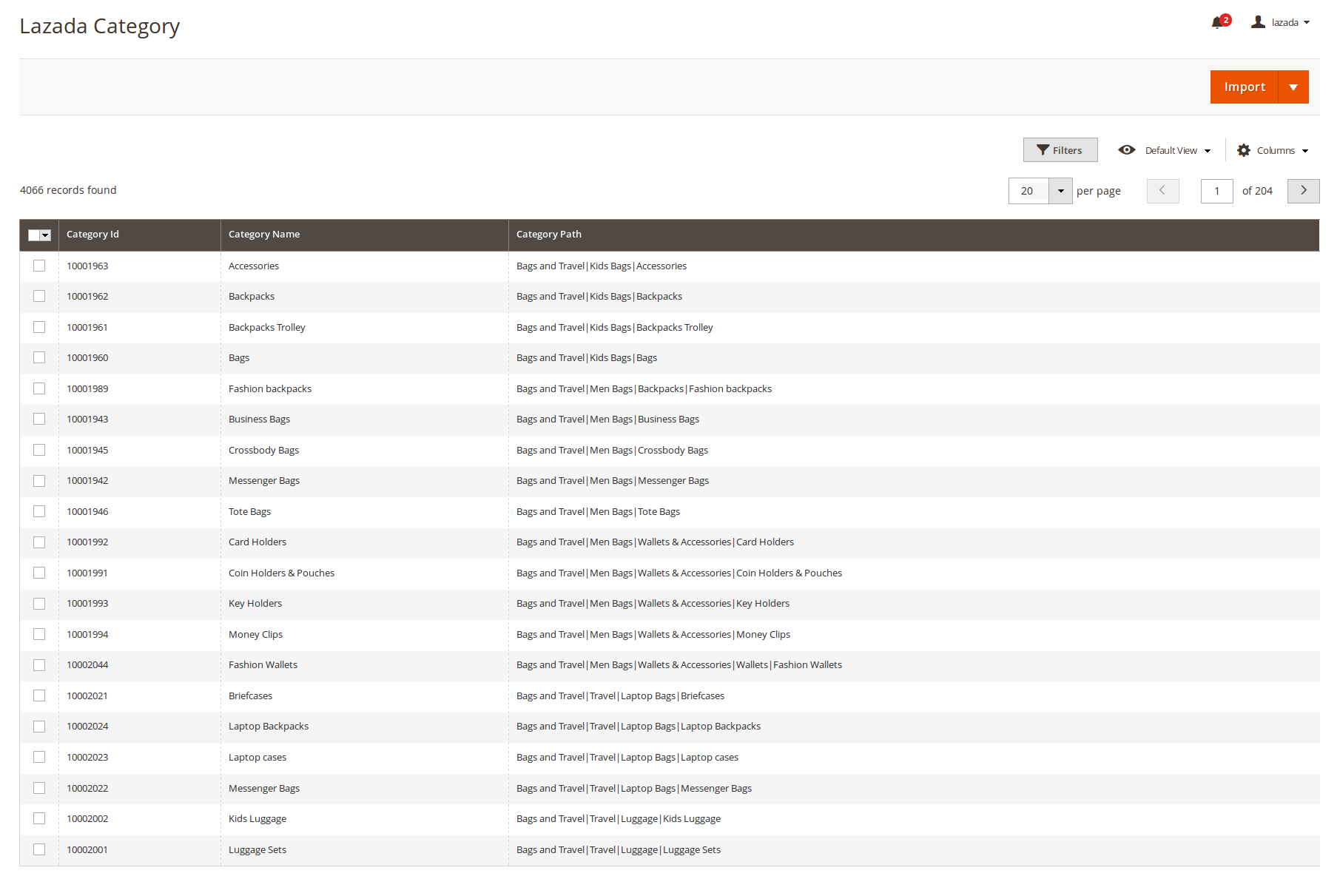Click category name 'Coin Holders & Pouches'
Image resolution: width=1340 pixels, height=896 pixels.
click(281, 573)
